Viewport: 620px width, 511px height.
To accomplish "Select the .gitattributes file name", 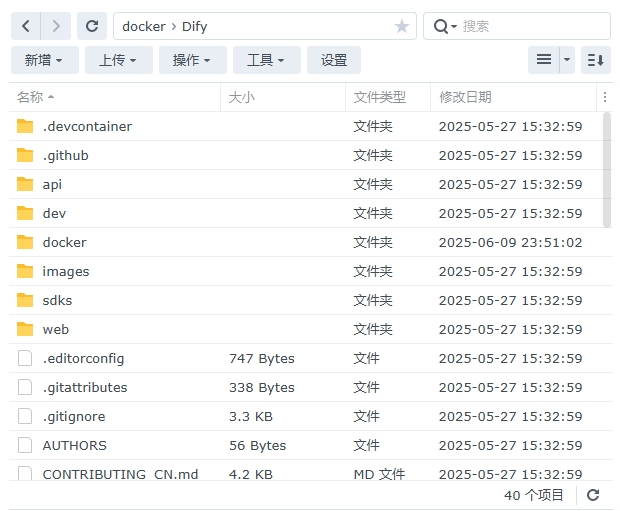I will [85, 388].
